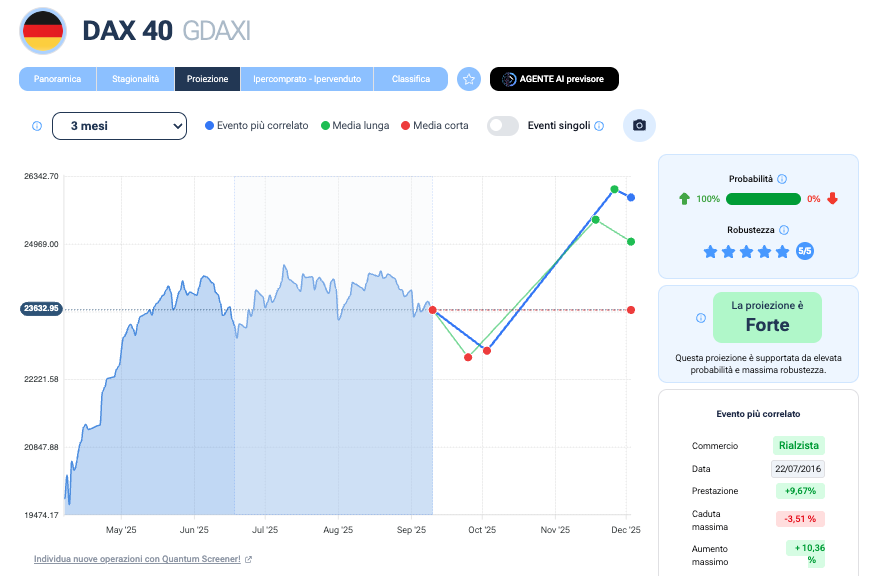Screen dimensions: 881x576
Task: Open info icon next to Probabilità
Action: click(782, 179)
